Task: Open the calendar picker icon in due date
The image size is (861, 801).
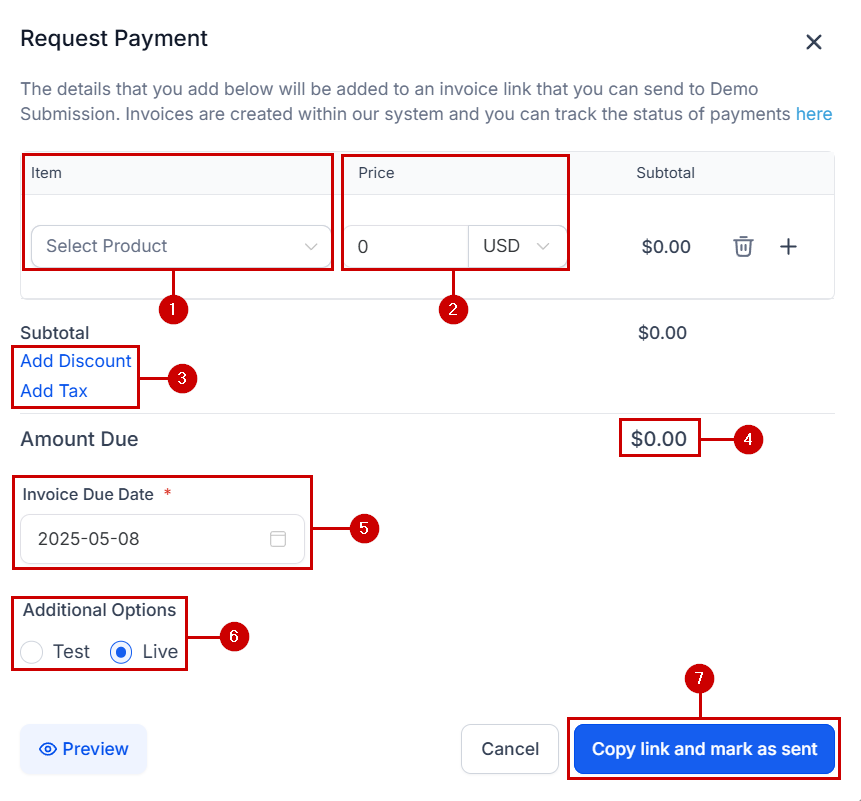Action: [278, 539]
